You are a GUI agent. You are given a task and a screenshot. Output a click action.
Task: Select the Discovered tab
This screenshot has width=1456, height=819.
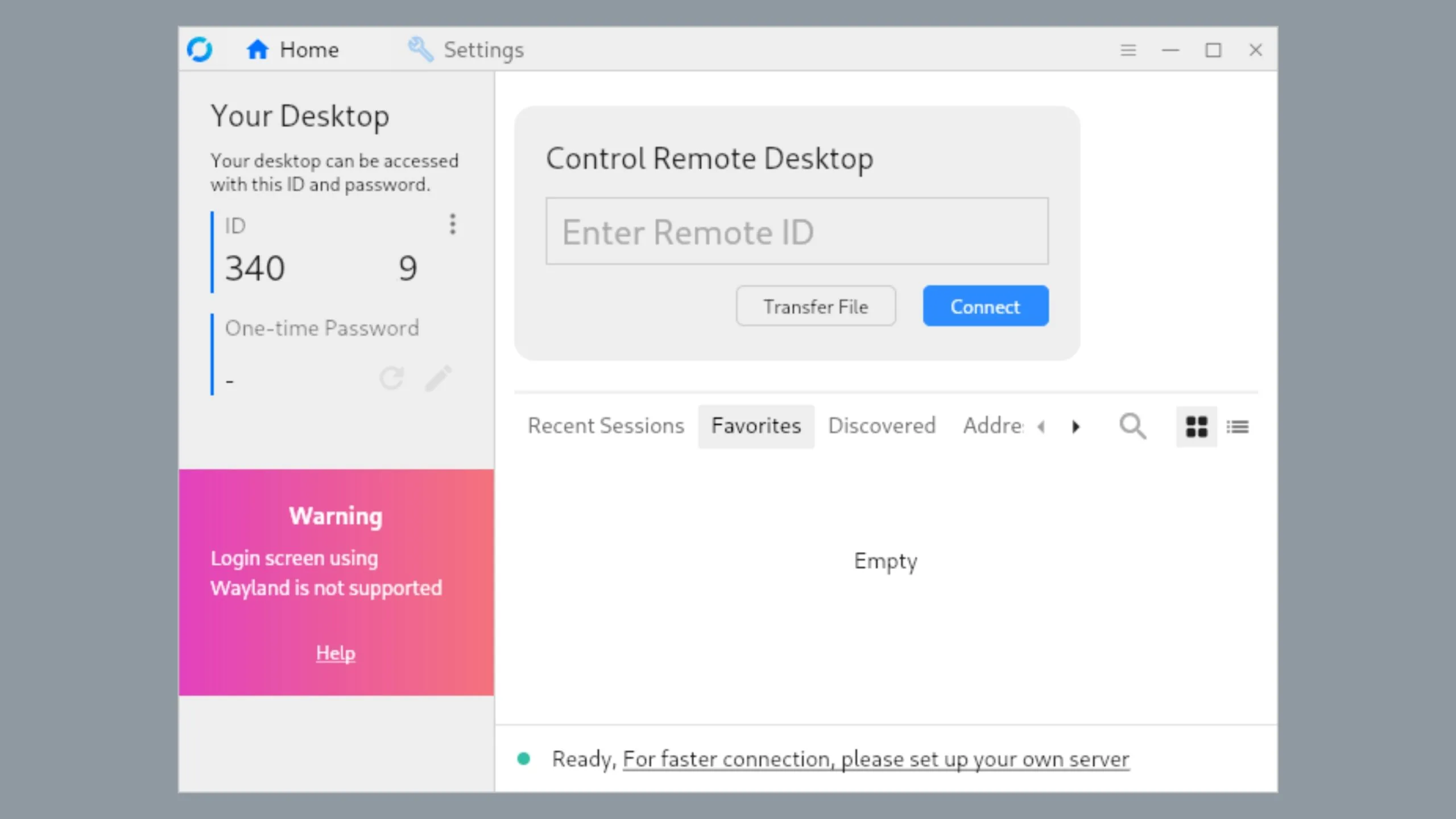click(x=881, y=425)
